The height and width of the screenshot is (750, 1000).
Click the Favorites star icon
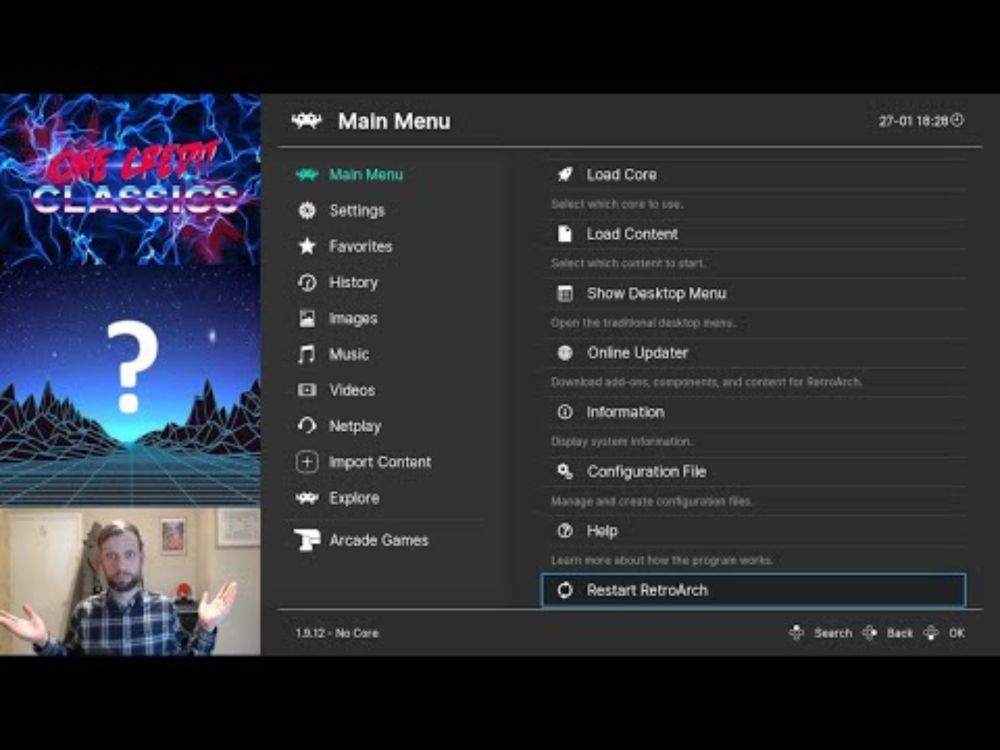point(307,246)
